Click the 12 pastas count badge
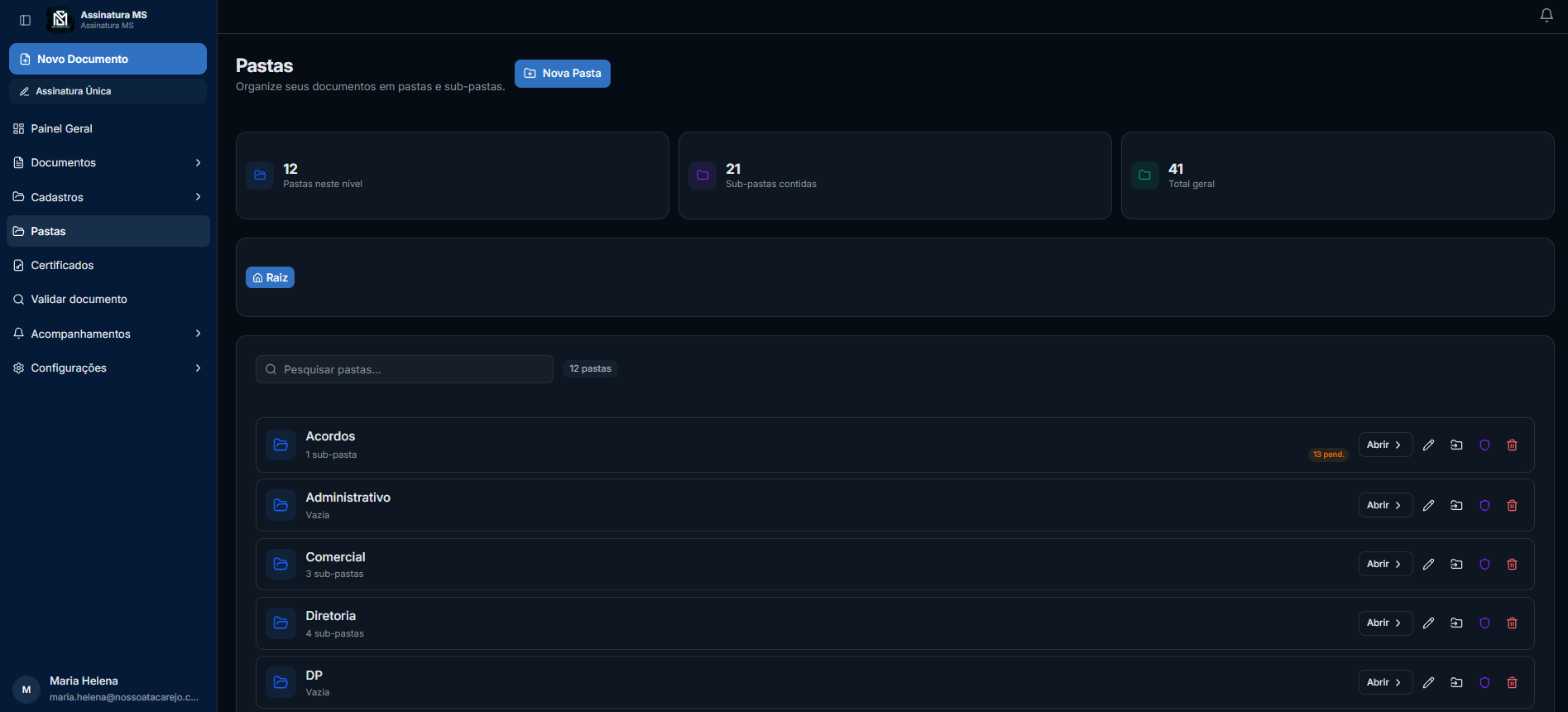1568x712 pixels. click(590, 368)
